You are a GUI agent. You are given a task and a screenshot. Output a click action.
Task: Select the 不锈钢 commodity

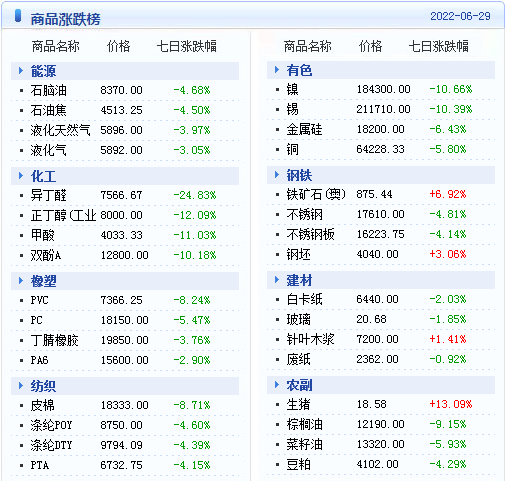(x=305, y=214)
